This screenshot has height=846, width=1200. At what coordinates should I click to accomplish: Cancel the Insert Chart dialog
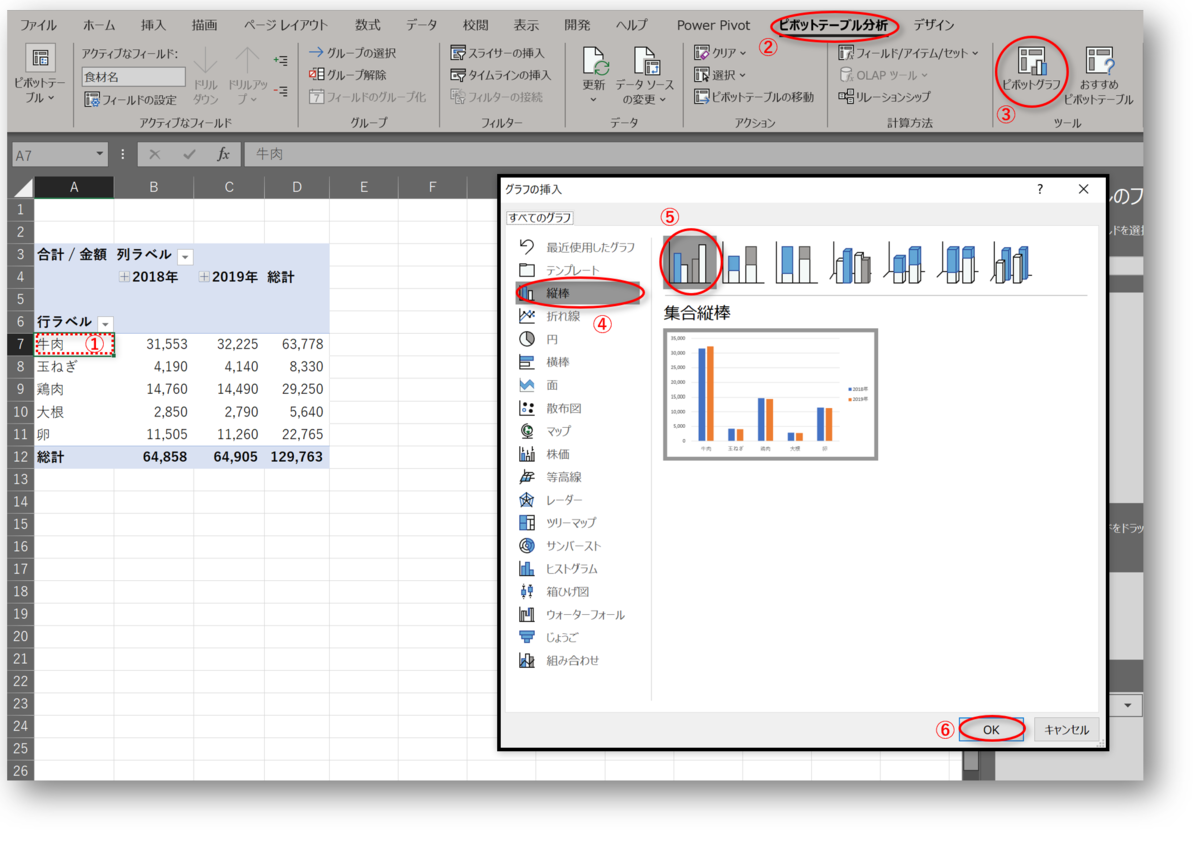coord(1066,730)
